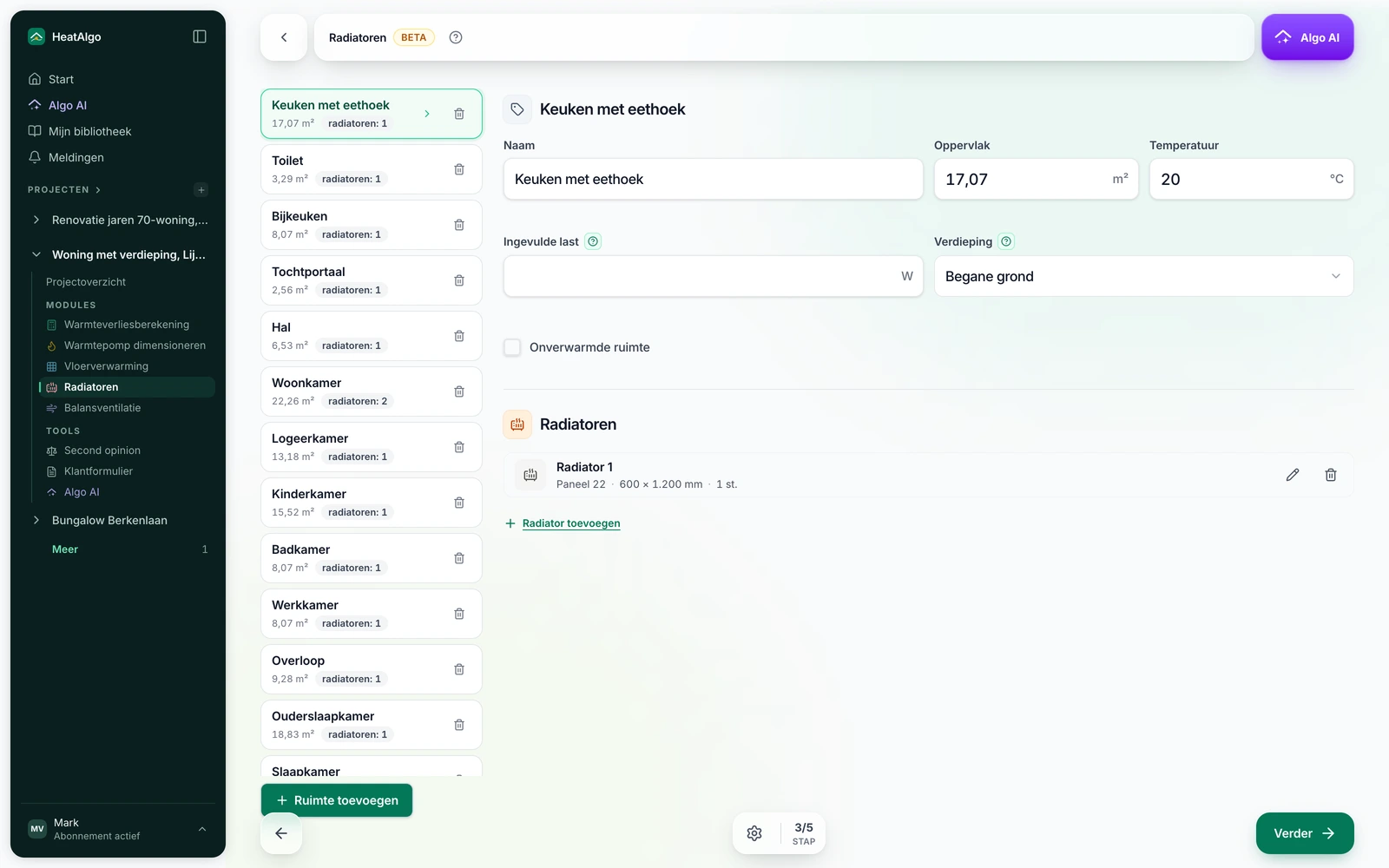Toggle Onverwarmde ruimte checkbox
Screen dimensions: 1389x868
[x=512, y=347]
